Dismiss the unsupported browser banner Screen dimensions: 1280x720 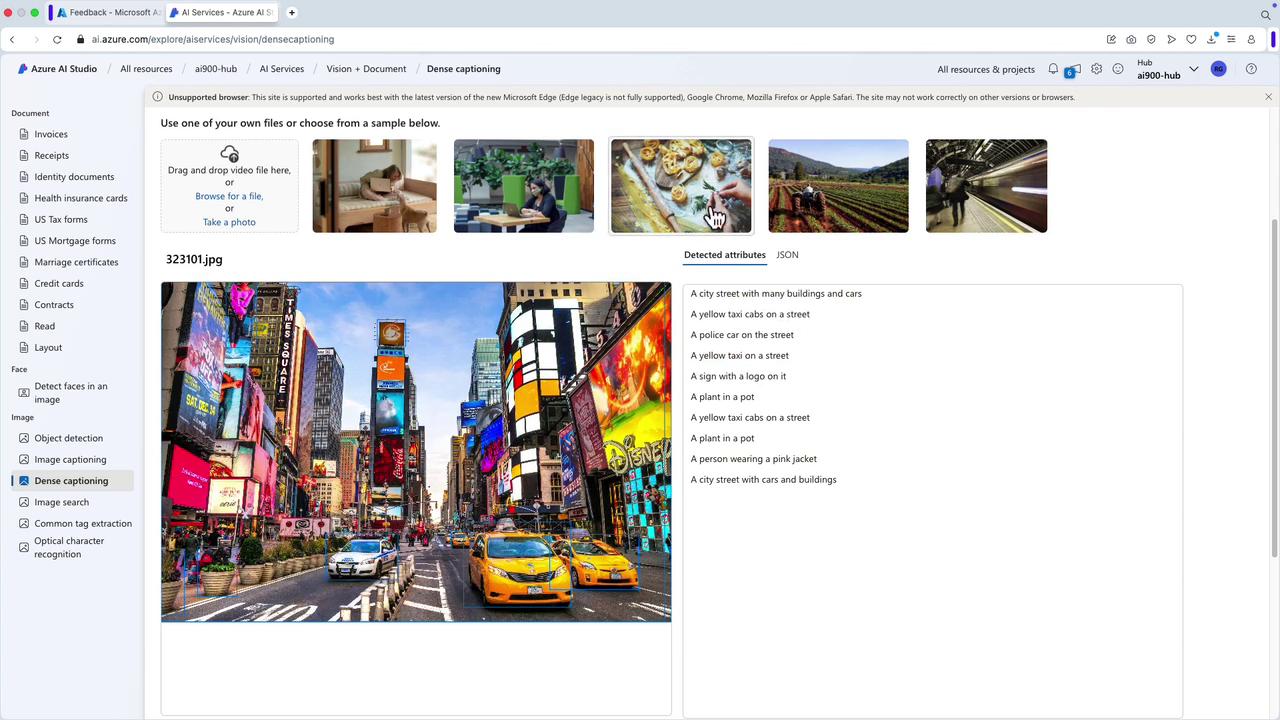pos(1268,97)
